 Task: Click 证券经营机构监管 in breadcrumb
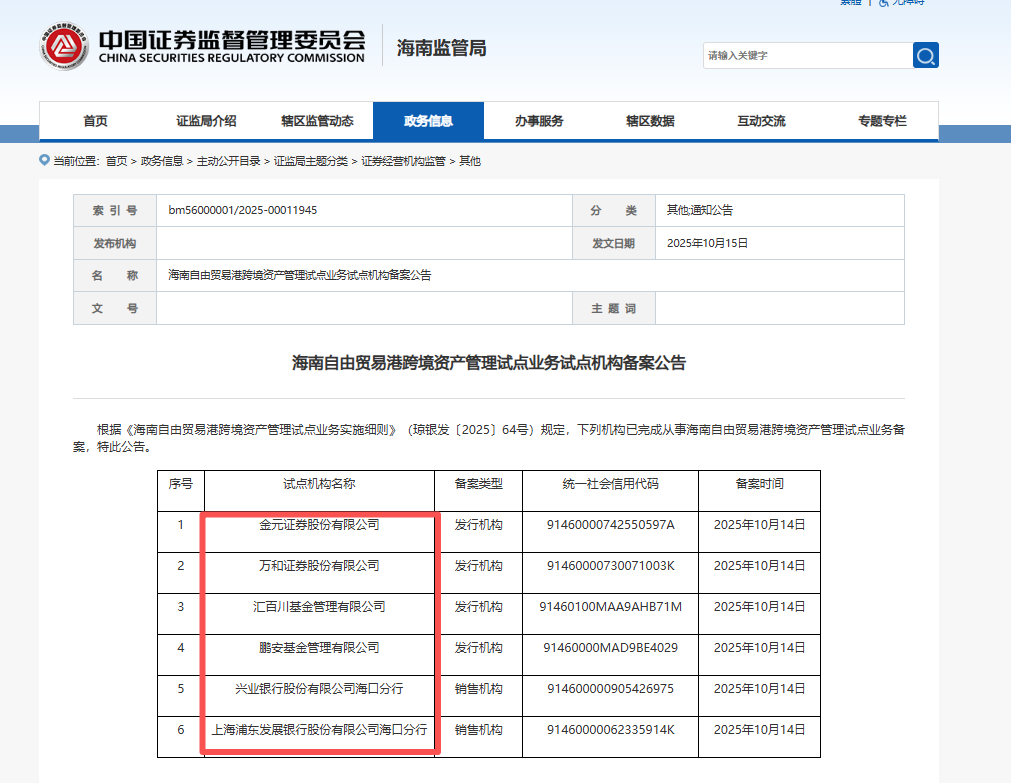coord(403,161)
